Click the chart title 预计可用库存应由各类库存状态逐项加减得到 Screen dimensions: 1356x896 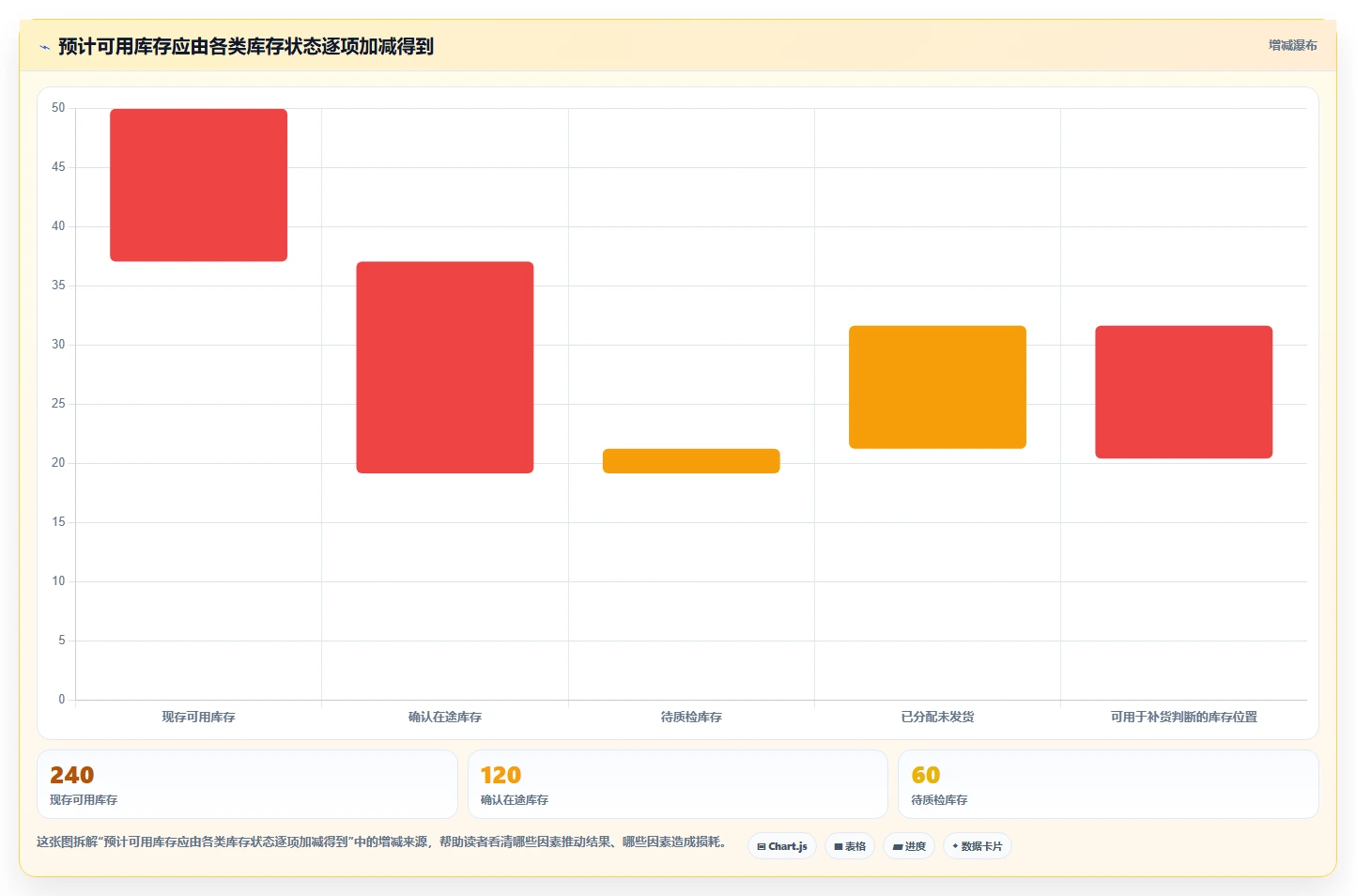(x=246, y=47)
